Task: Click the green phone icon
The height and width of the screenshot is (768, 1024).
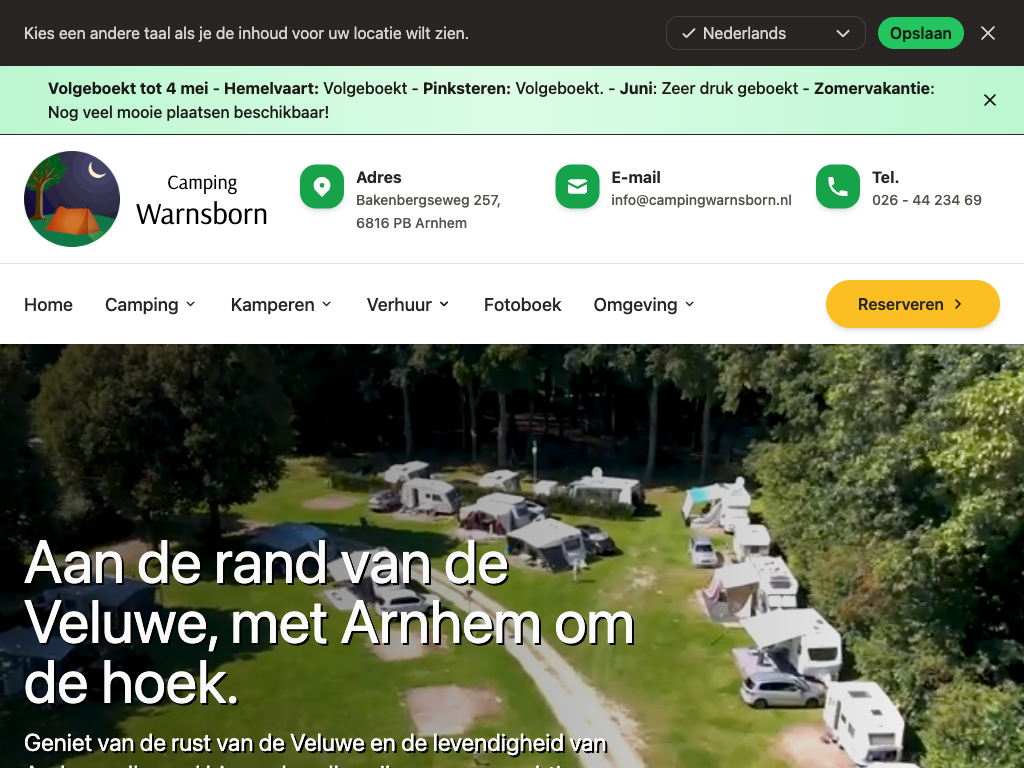Action: tap(837, 187)
